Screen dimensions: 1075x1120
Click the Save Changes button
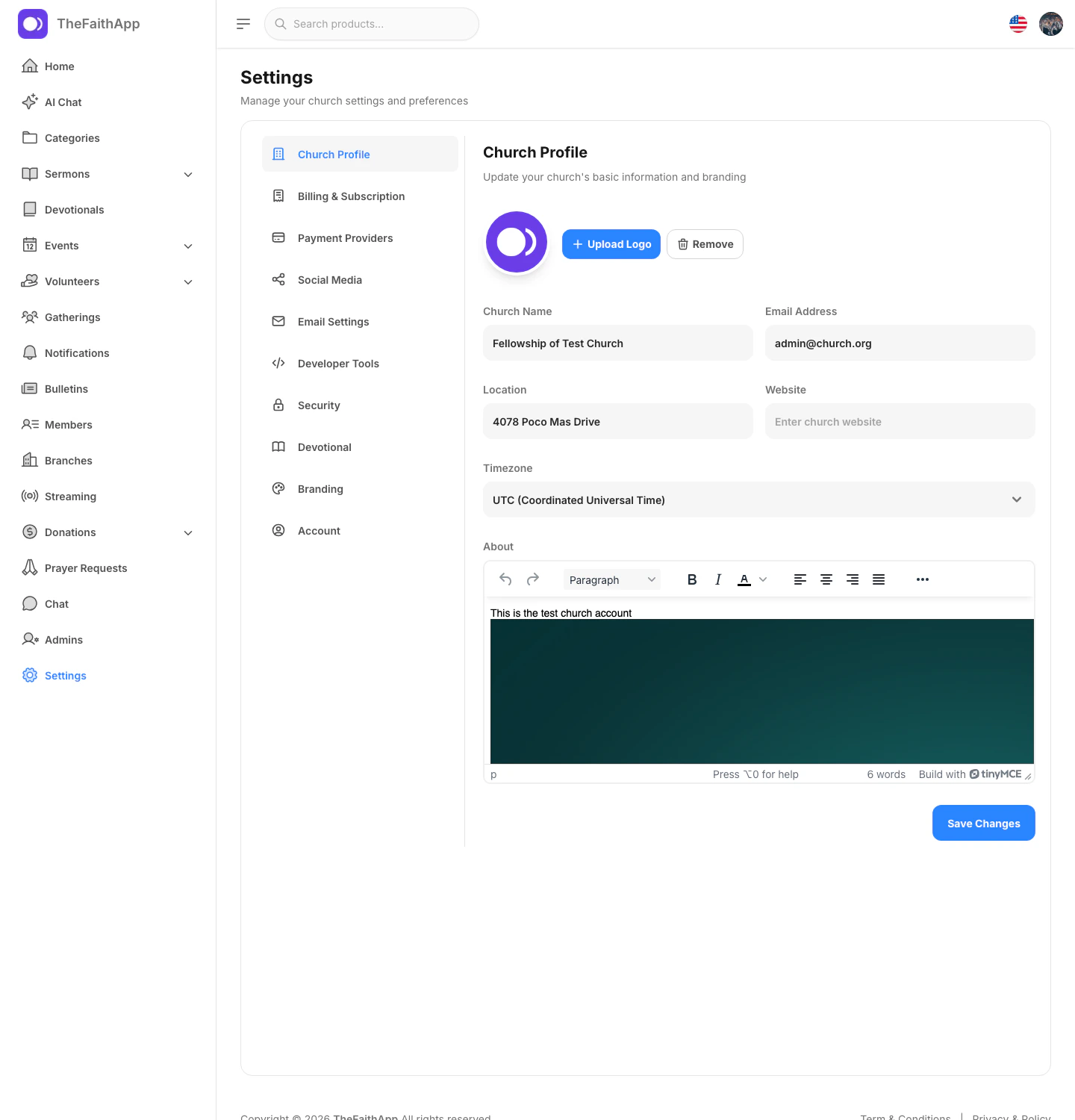984,823
